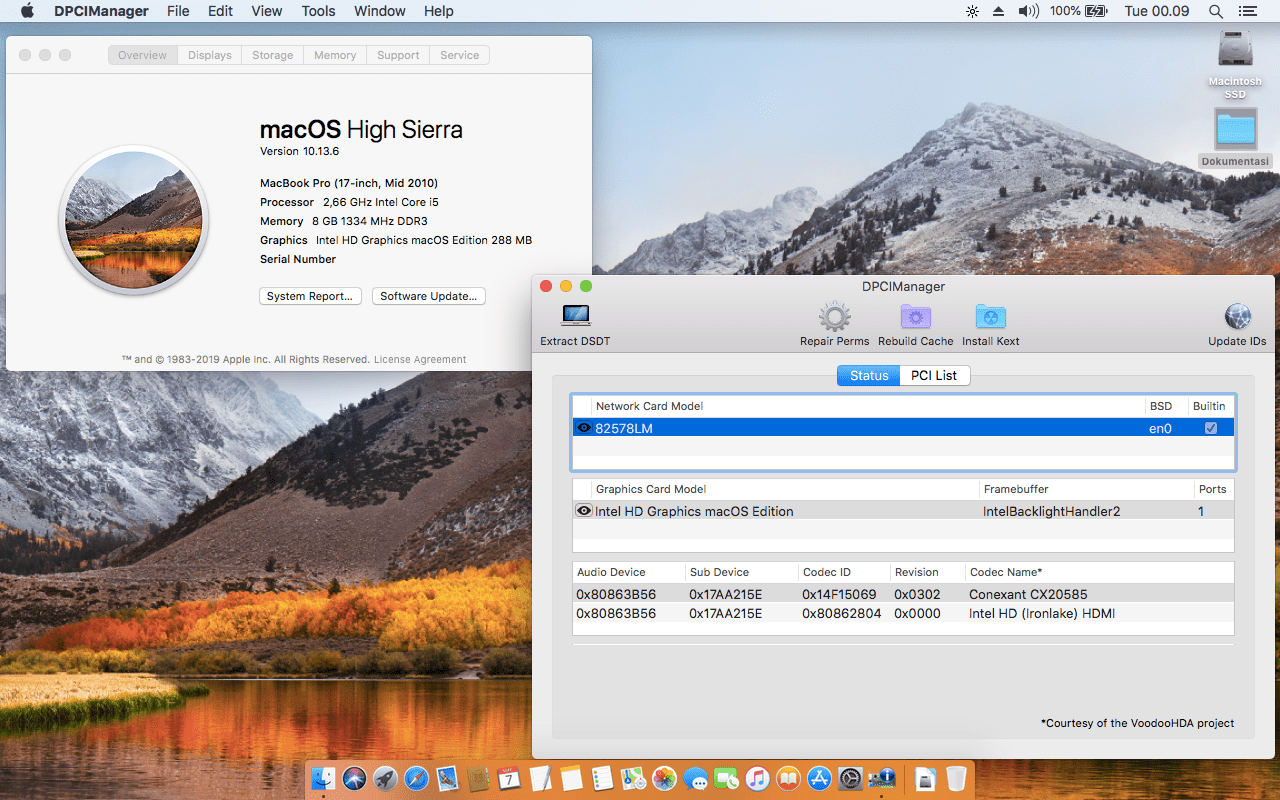Image resolution: width=1280 pixels, height=800 pixels.
Task: Open Maps from the Dock
Action: 634,779
